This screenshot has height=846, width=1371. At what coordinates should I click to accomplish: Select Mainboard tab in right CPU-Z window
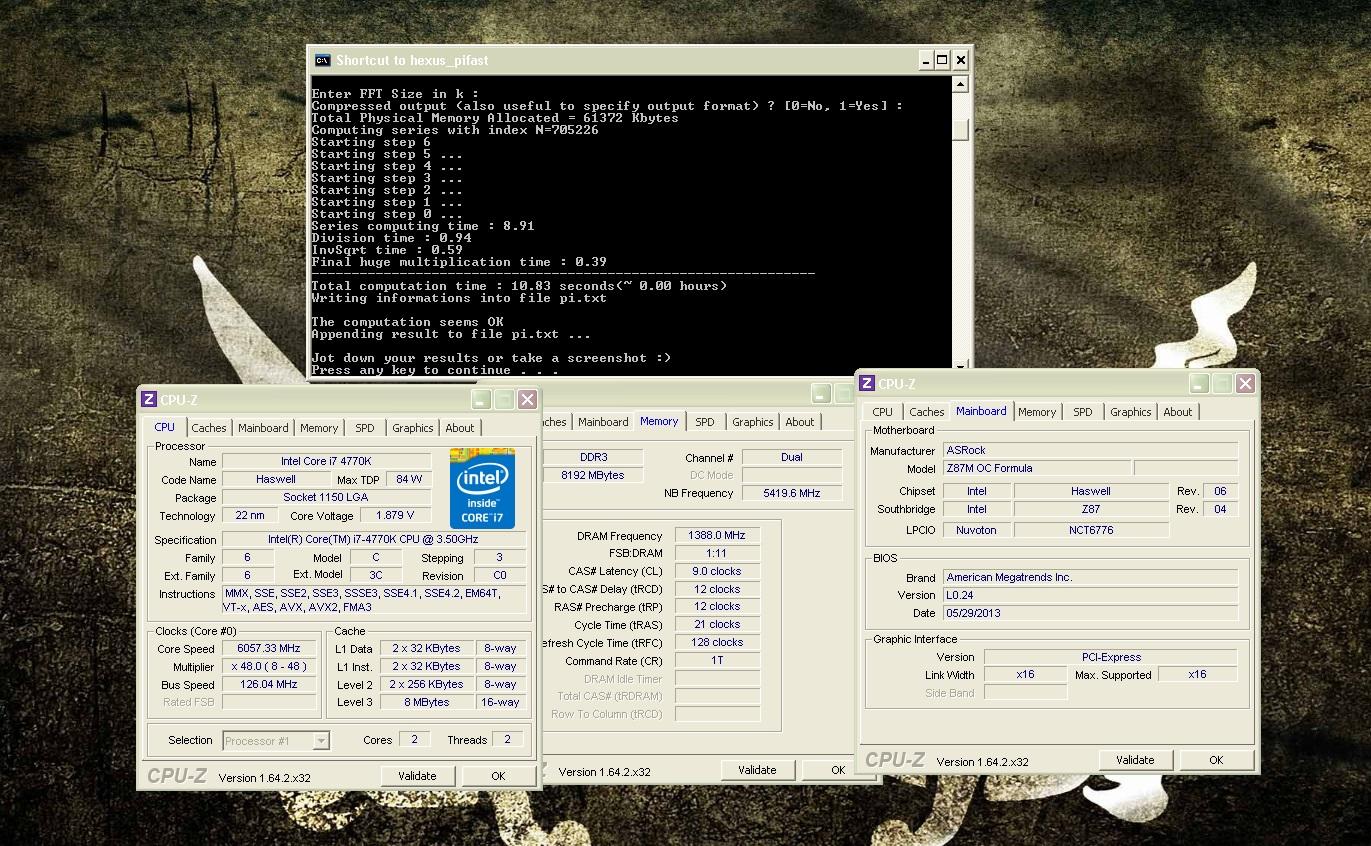981,411
